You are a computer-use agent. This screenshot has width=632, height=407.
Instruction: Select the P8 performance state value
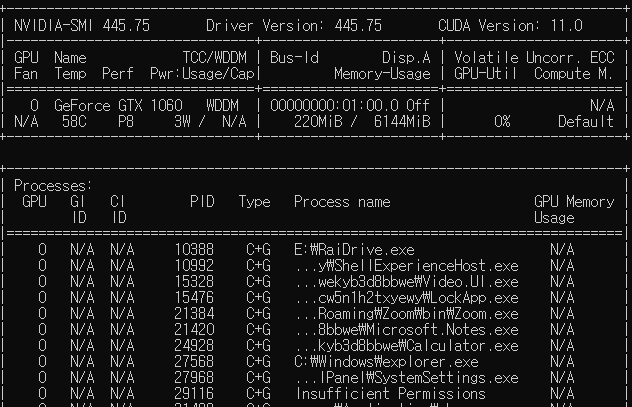click(126, 122)
